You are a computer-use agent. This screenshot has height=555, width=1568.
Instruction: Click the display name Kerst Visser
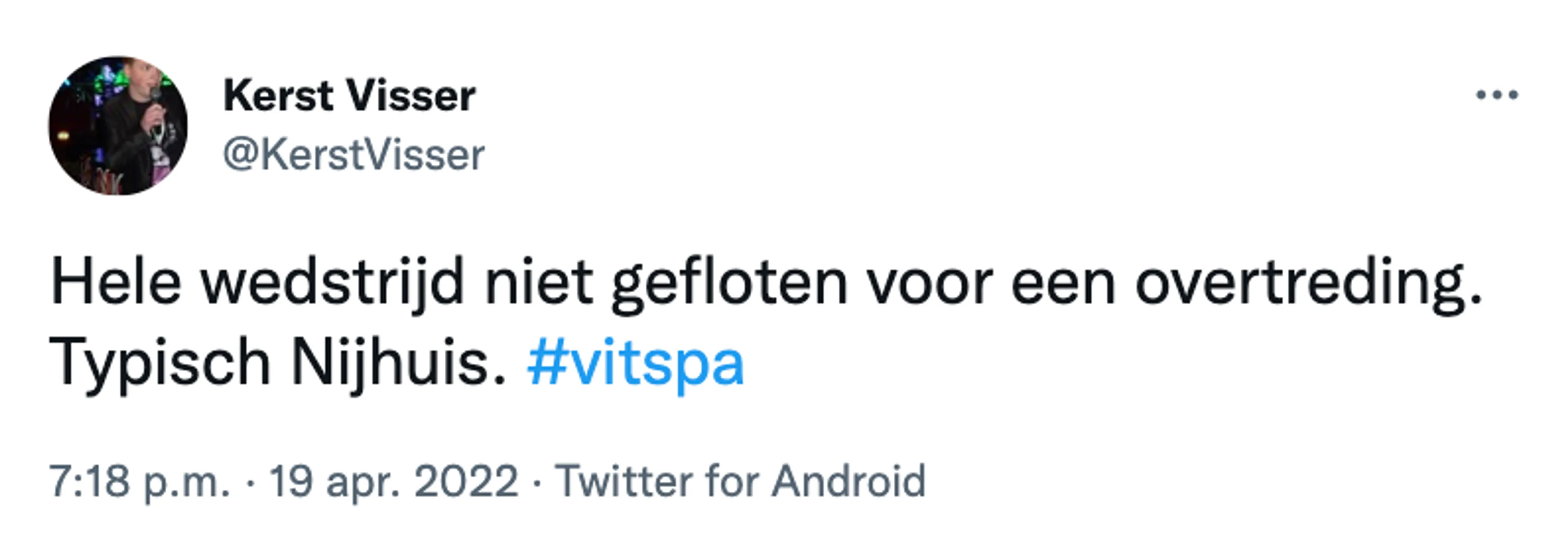pos(350,96)
